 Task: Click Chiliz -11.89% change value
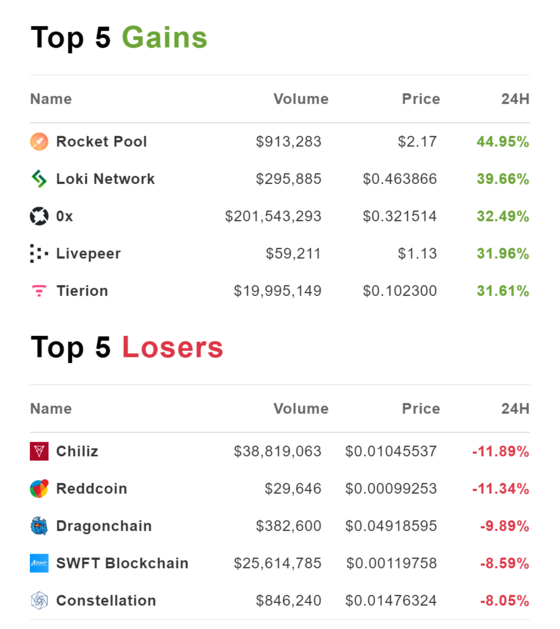(501, 451)
